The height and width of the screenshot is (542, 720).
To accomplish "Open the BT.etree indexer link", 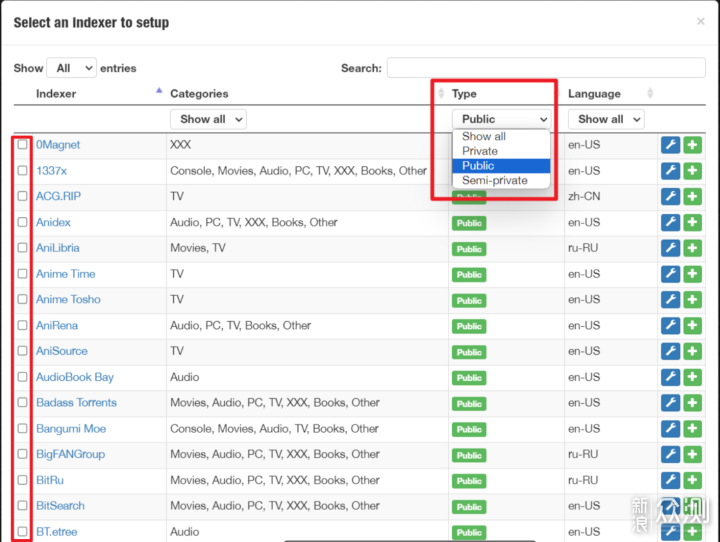I will pyautogui.click(x=56, y=532).
